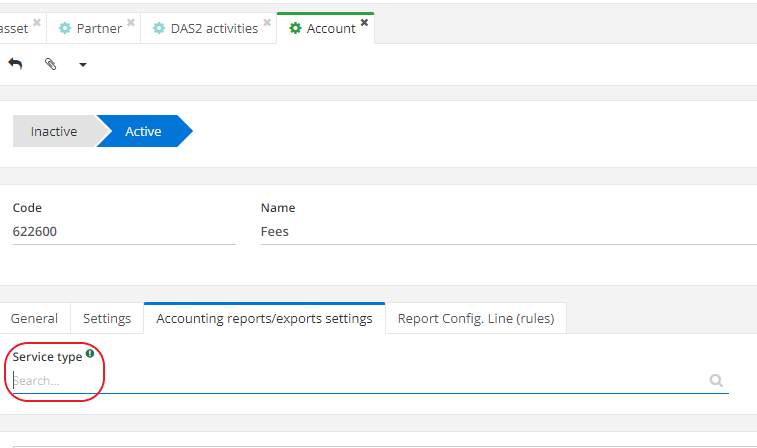
Task: Click the back arrow icon in toolbar
Action: click(x=15, y=64)
